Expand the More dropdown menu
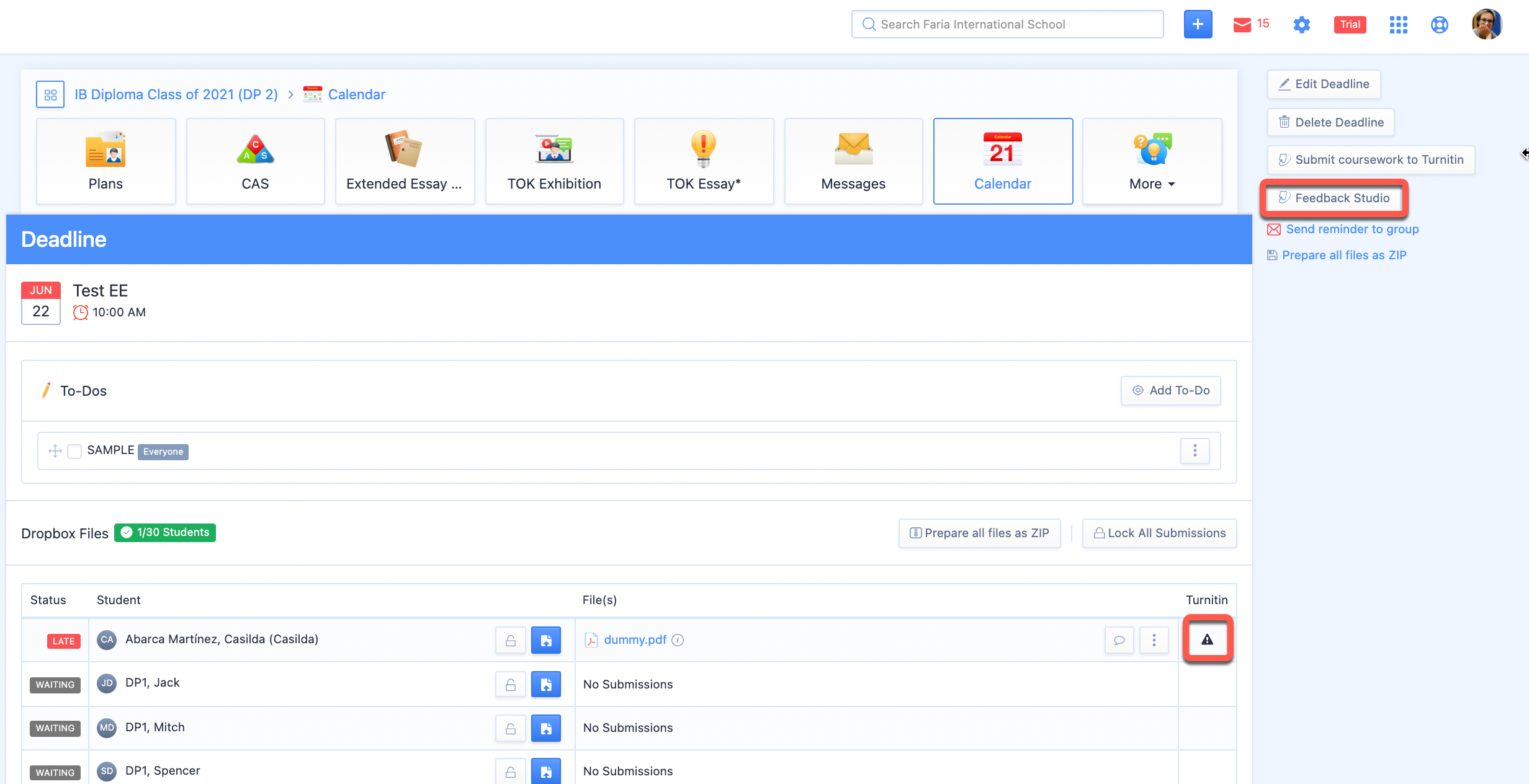 (1152, 161)
